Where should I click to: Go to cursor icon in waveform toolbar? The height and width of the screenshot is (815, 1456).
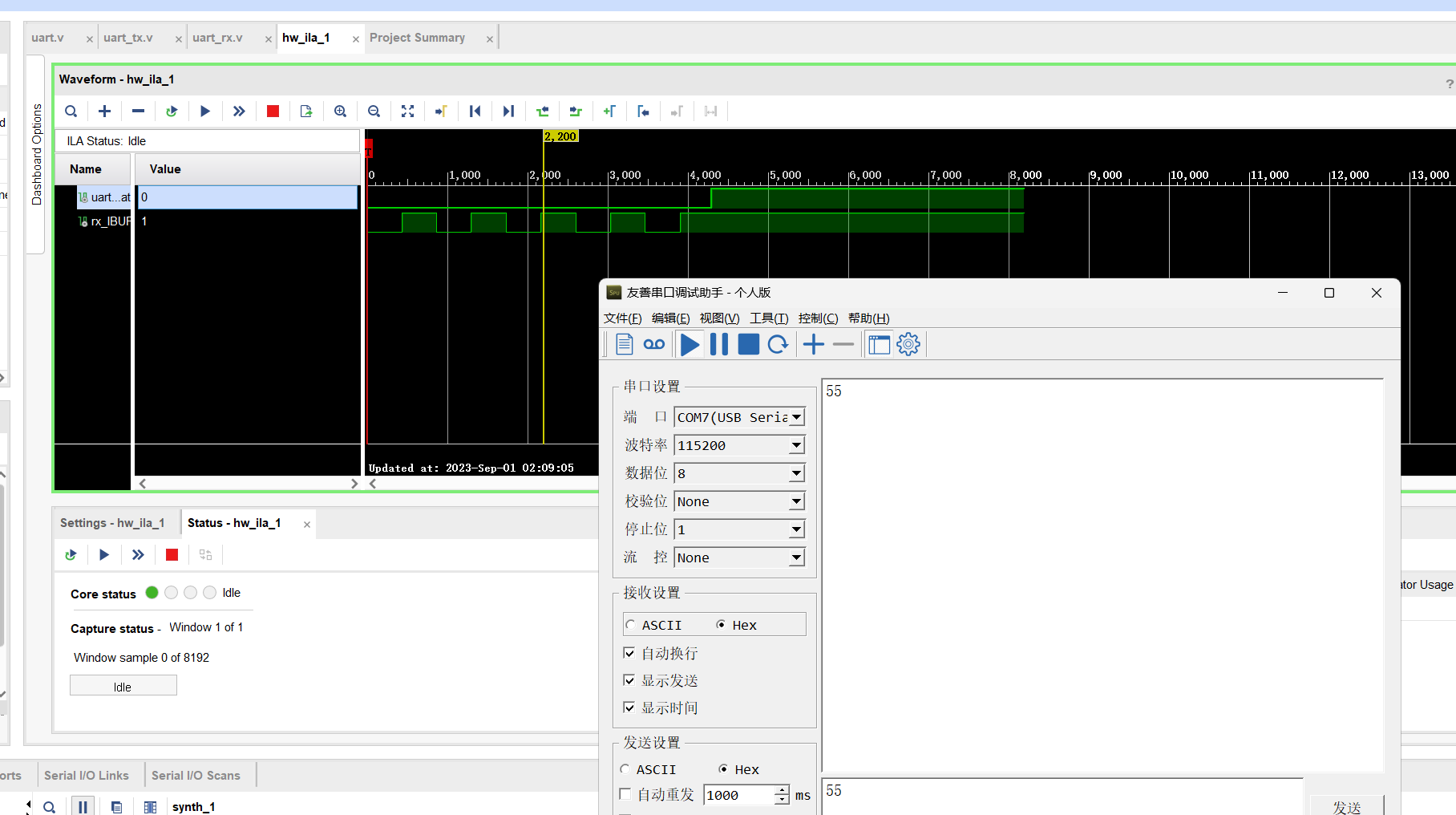tap(441, 112)
